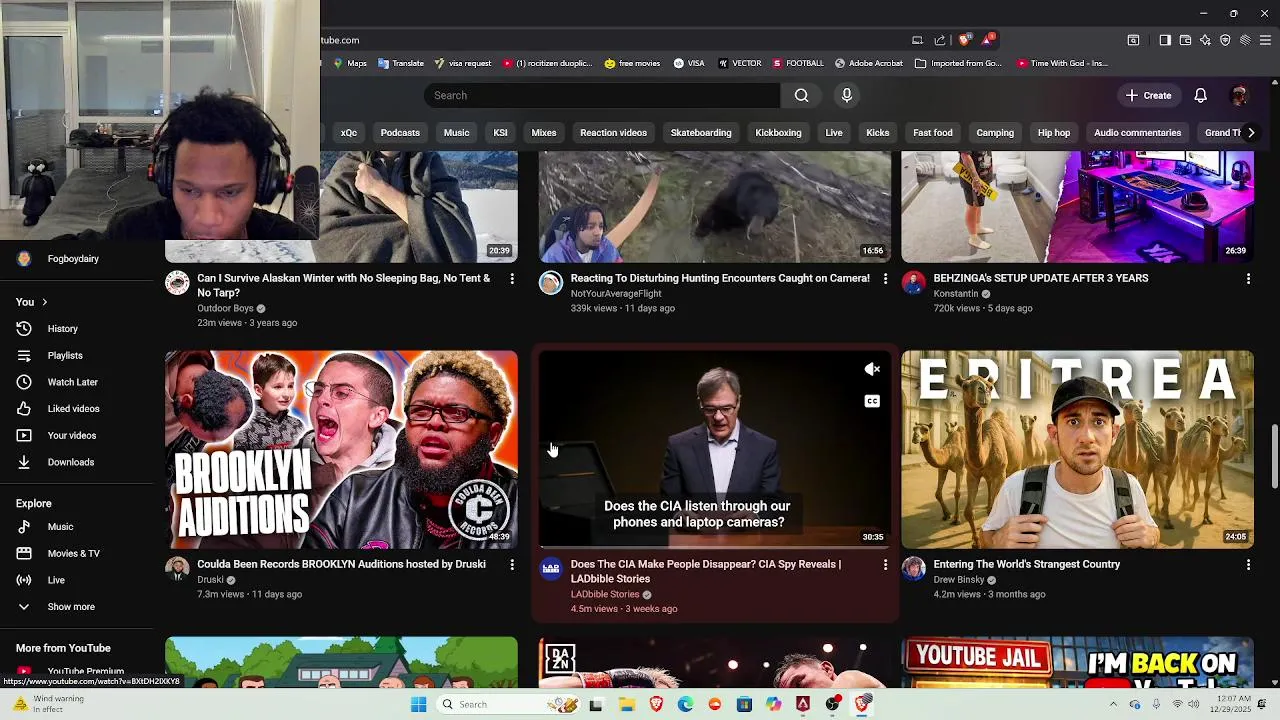
Task: Open Brave VPN shield icon
Action: (1225, 40)
